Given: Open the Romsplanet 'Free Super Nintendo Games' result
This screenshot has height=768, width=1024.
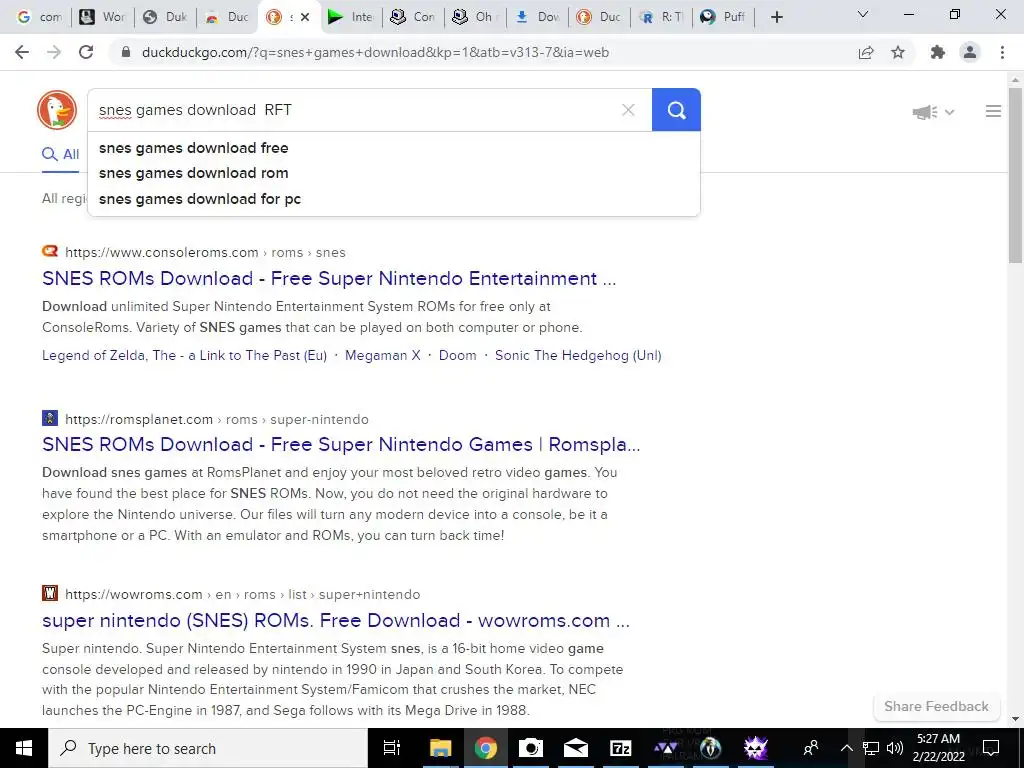Looking at the screenshot, I should 341,444.
